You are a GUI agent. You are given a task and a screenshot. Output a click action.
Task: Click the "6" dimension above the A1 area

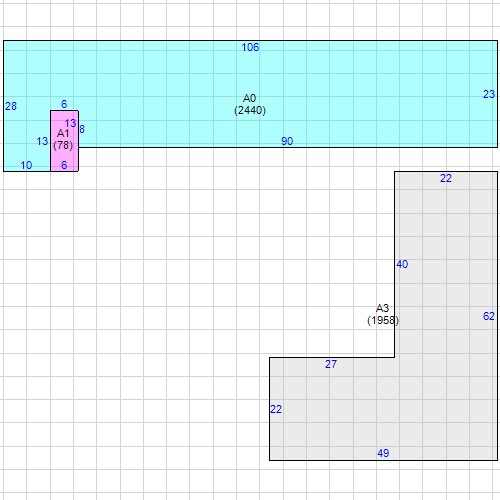pyautogui.click(x=64, y=104)
